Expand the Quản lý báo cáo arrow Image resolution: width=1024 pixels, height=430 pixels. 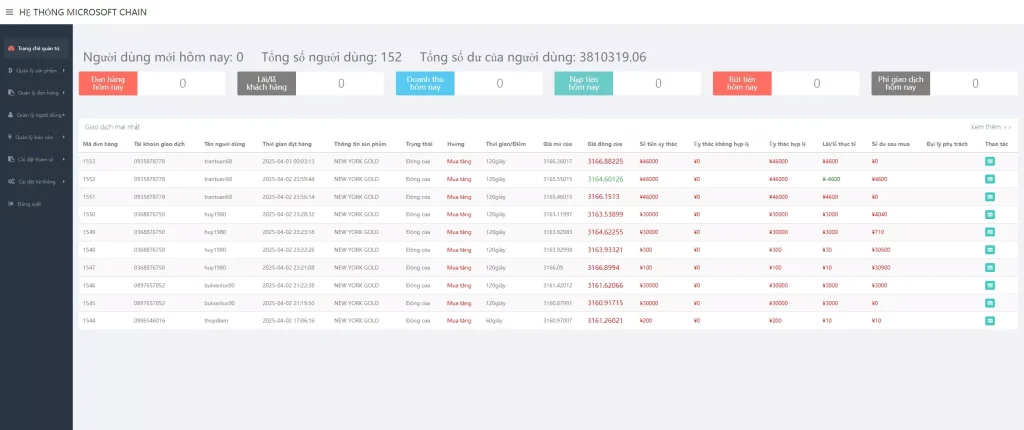coord(64,137)
